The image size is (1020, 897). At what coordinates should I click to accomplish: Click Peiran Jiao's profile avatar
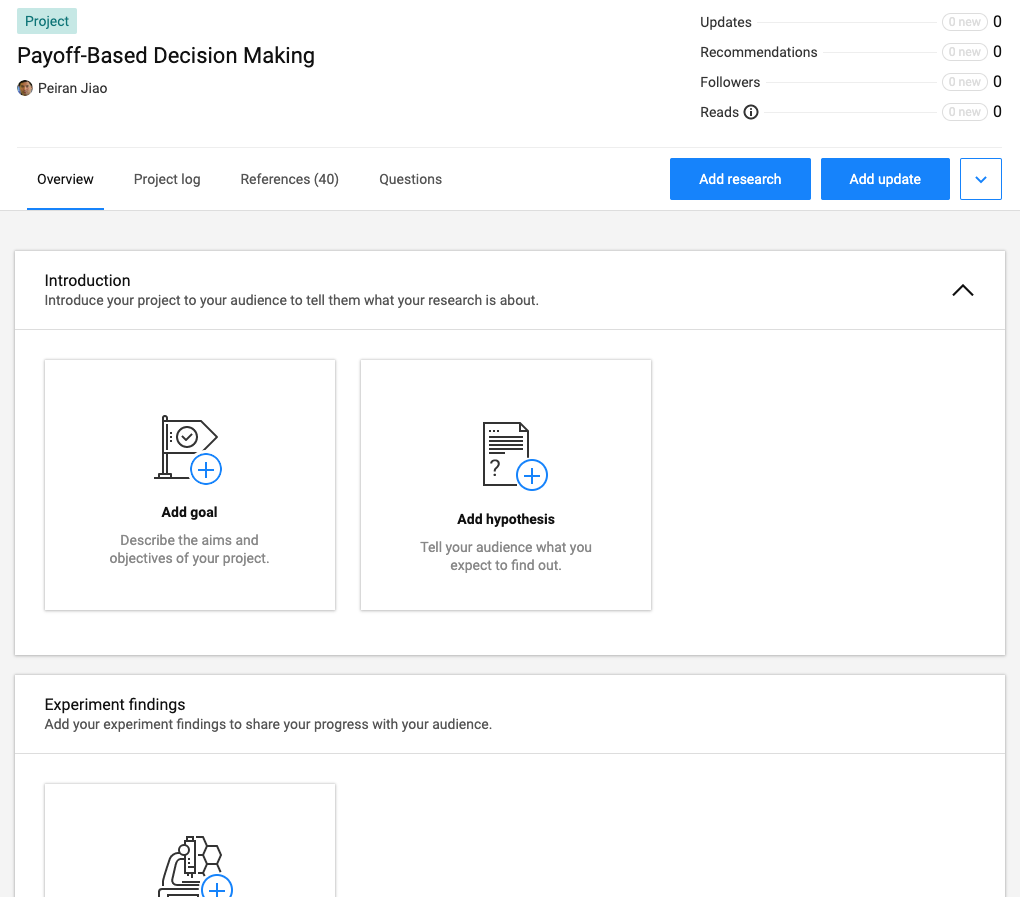tap(25, 88)
